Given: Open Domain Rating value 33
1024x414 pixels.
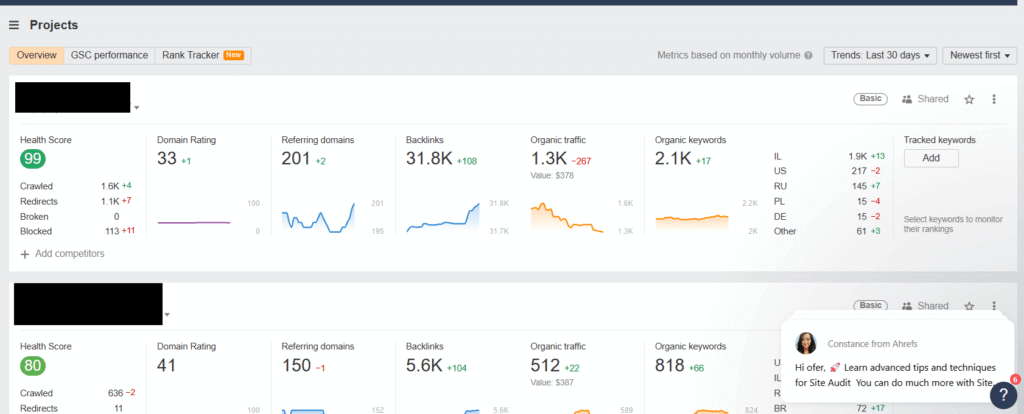Looking at the screenshot, I should [167, 158].
